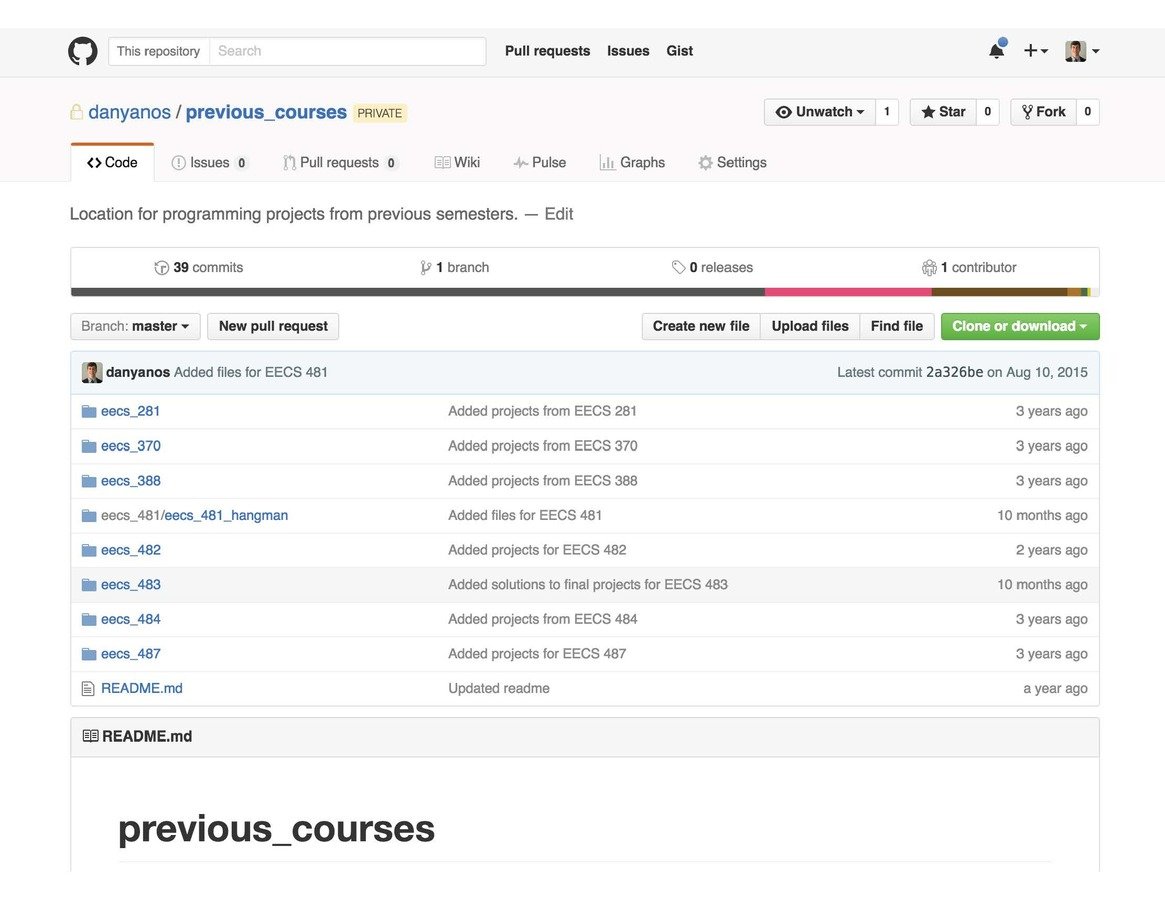Open the notifications bell icon

tap(997, 50)
